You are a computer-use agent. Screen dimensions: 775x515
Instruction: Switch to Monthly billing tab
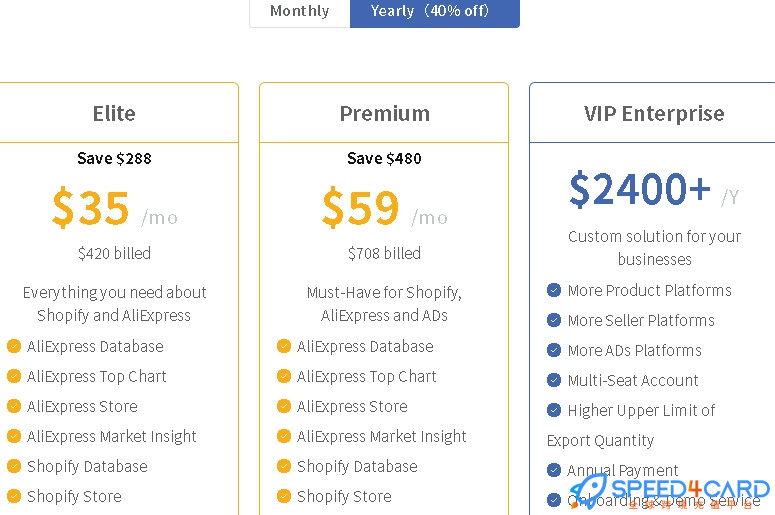[x=300, y=11]
